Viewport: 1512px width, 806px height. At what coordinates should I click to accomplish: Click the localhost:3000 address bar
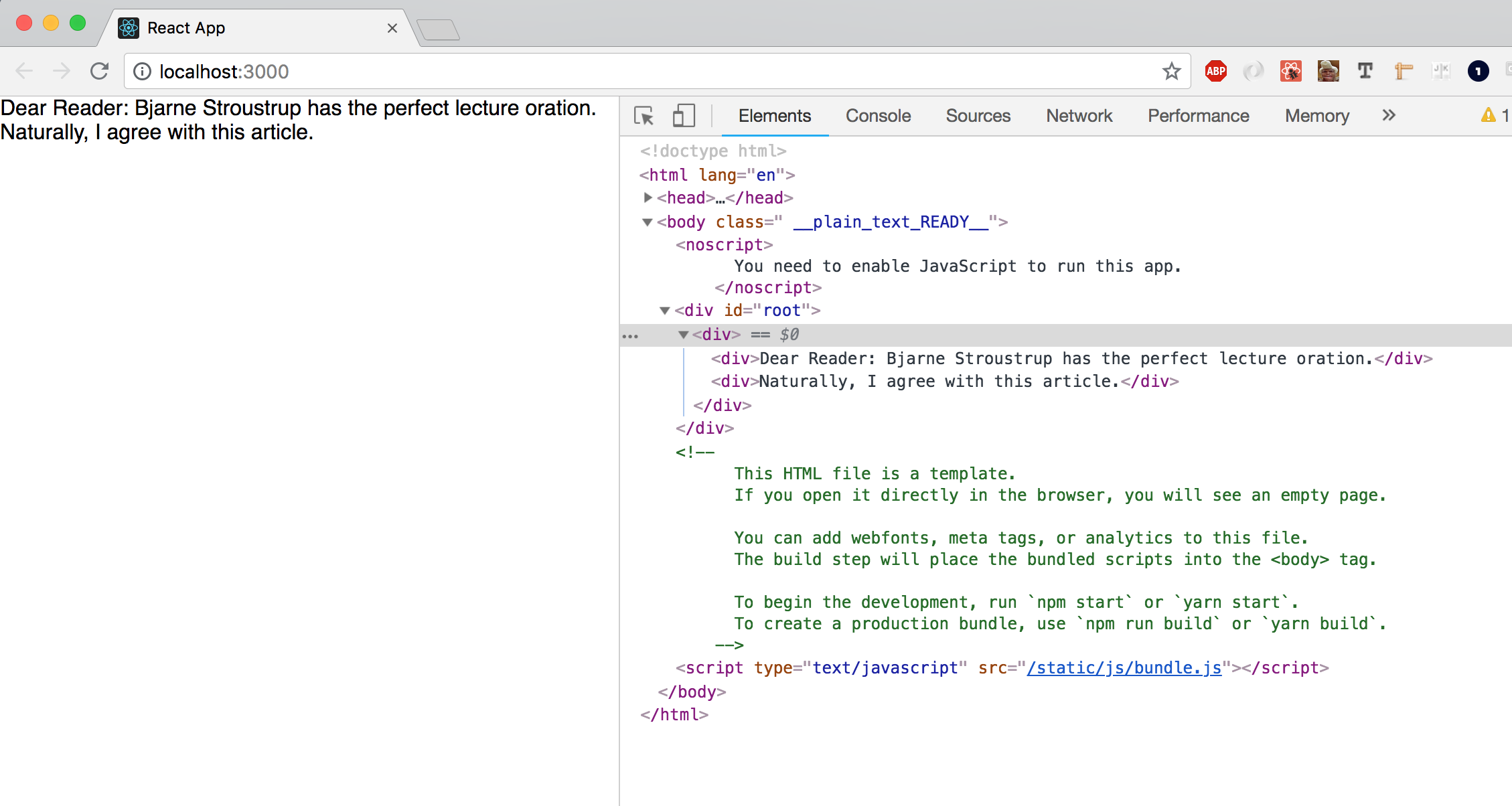tap(603, 72)
